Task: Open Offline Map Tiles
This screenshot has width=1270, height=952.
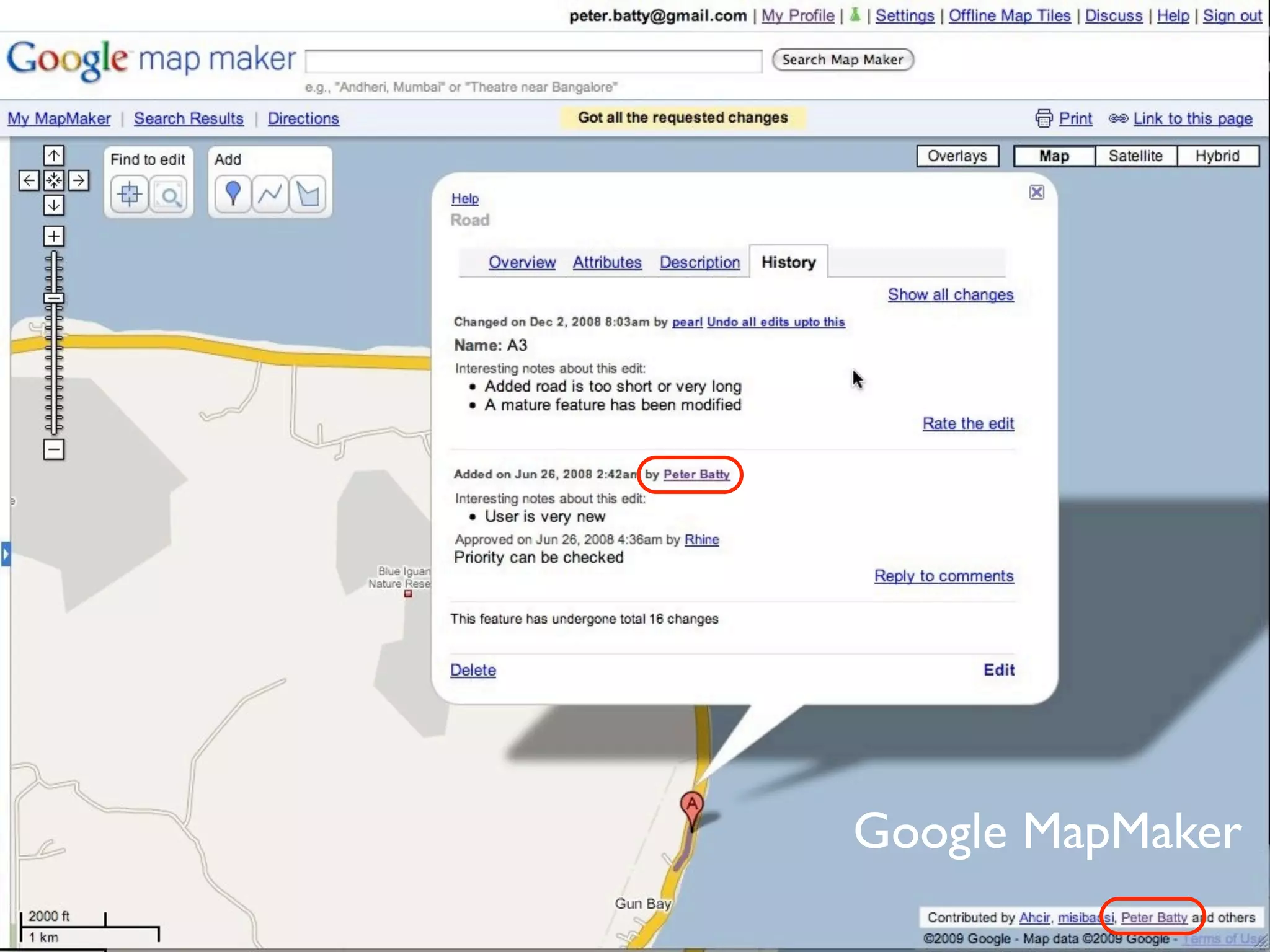Action: click(1010, 15)
